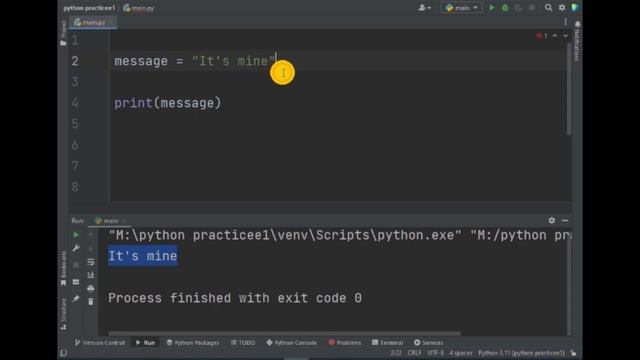Click on the message assignment code line

pos(195,61)
